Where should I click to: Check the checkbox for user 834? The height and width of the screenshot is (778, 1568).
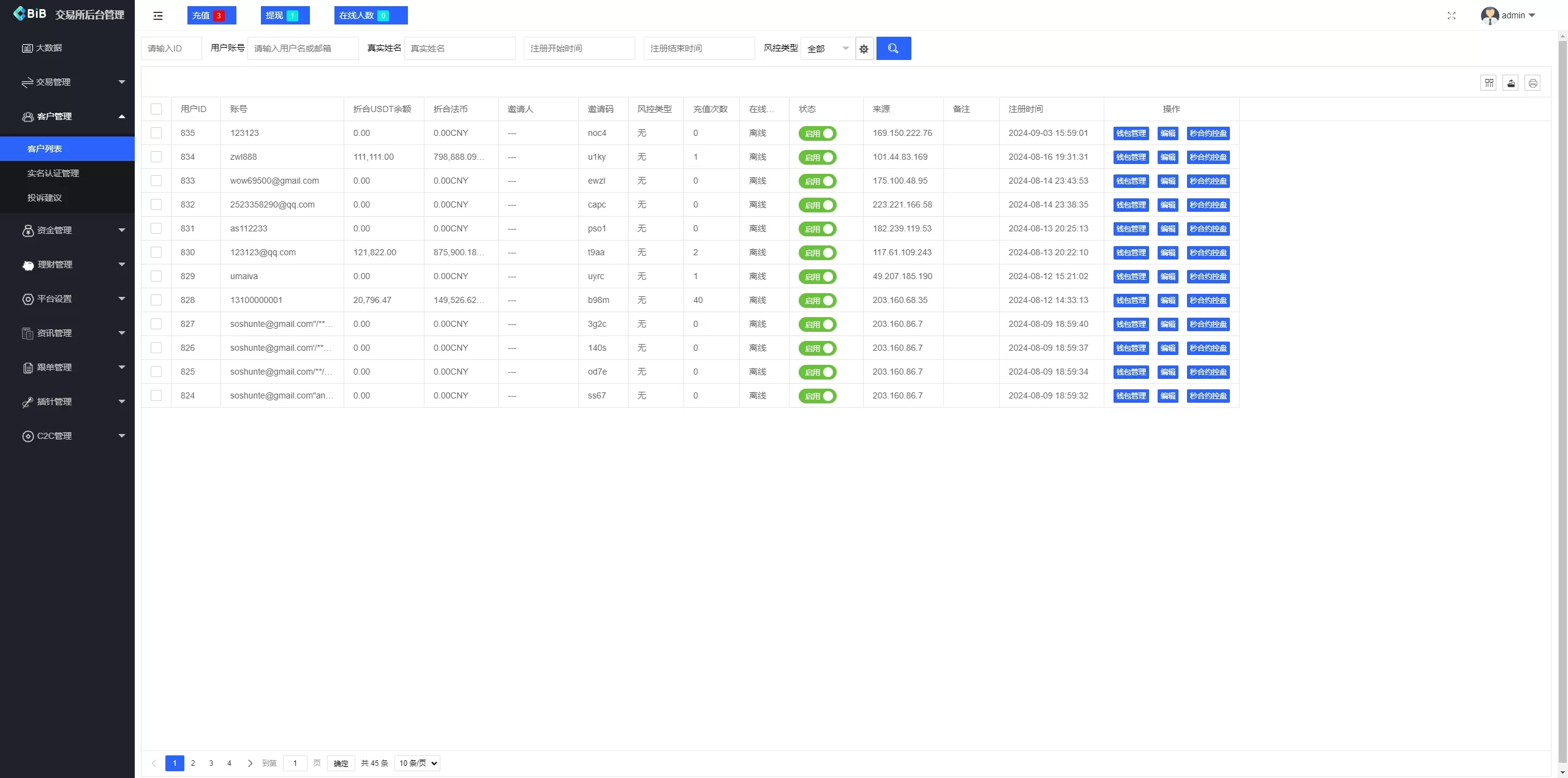[x=156, y=157]
